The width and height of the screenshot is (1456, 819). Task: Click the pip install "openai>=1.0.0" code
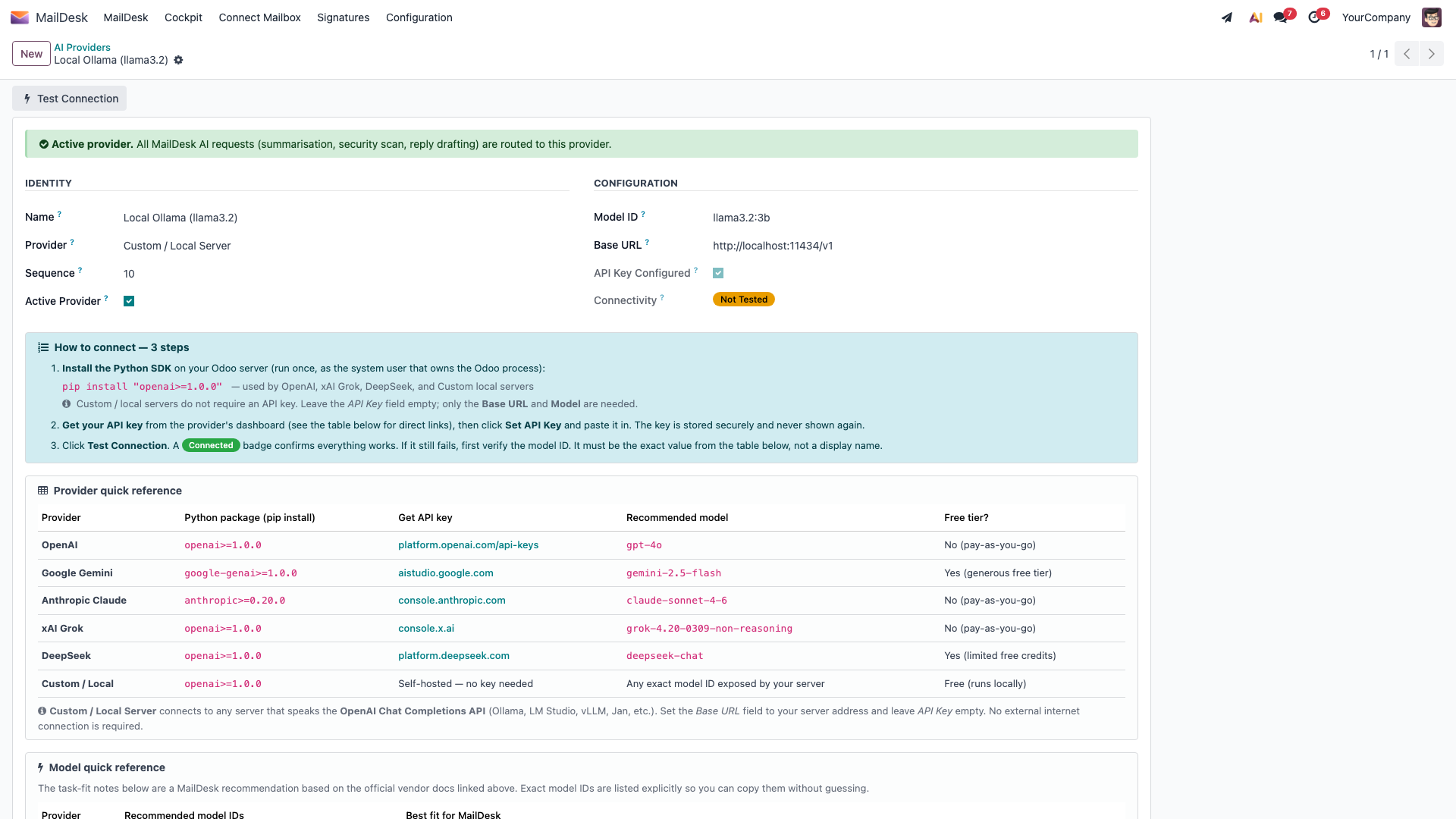(142, 387)
